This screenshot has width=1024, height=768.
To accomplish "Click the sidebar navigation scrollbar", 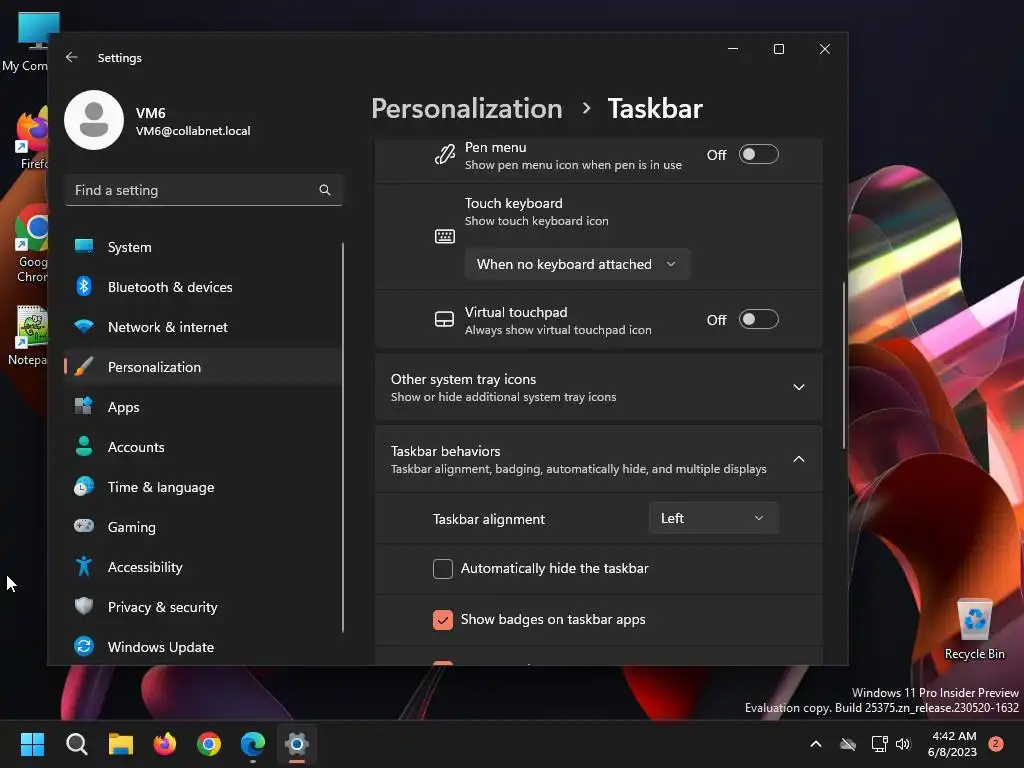I will (343, 438).
